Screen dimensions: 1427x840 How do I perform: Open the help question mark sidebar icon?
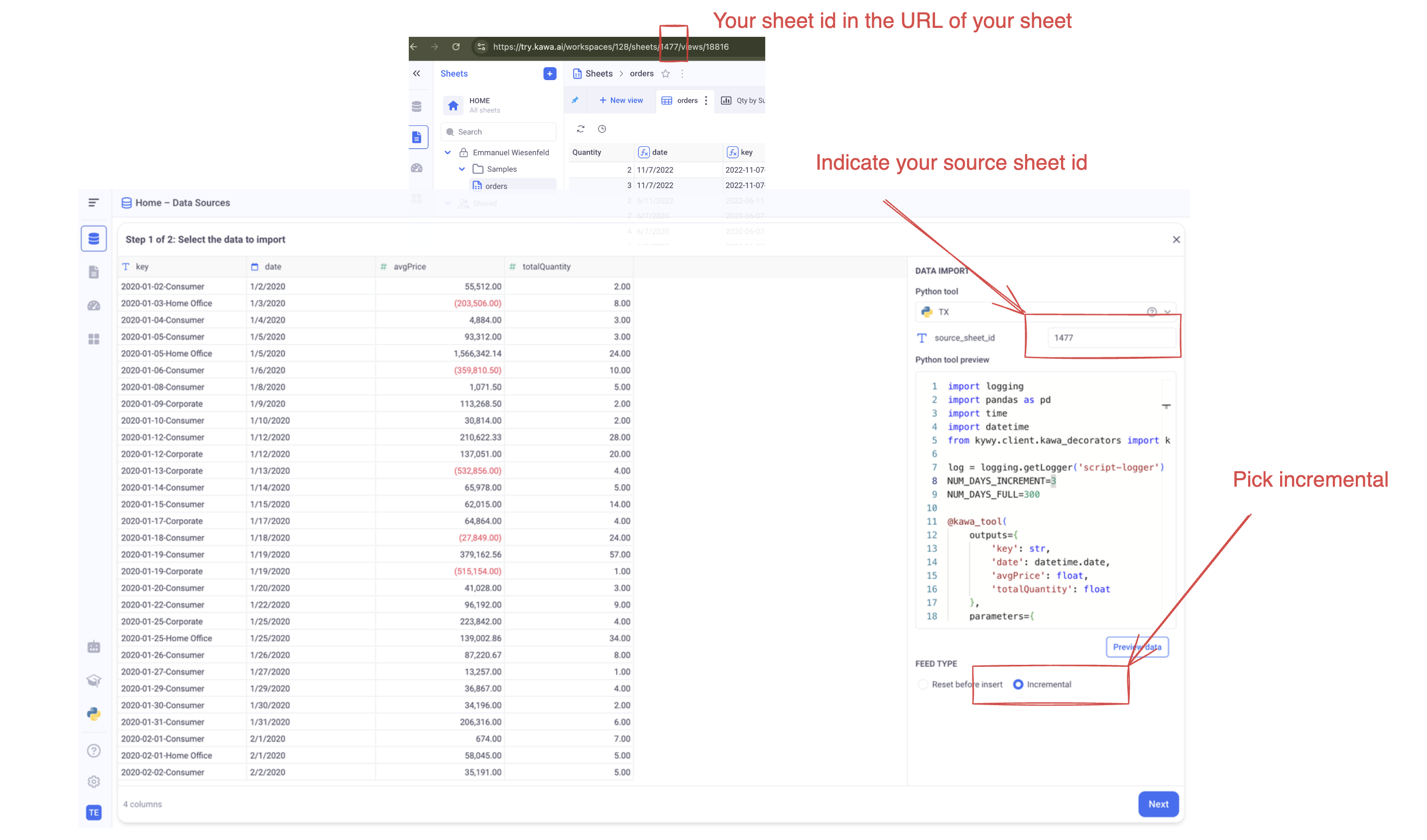pos(94,751)
